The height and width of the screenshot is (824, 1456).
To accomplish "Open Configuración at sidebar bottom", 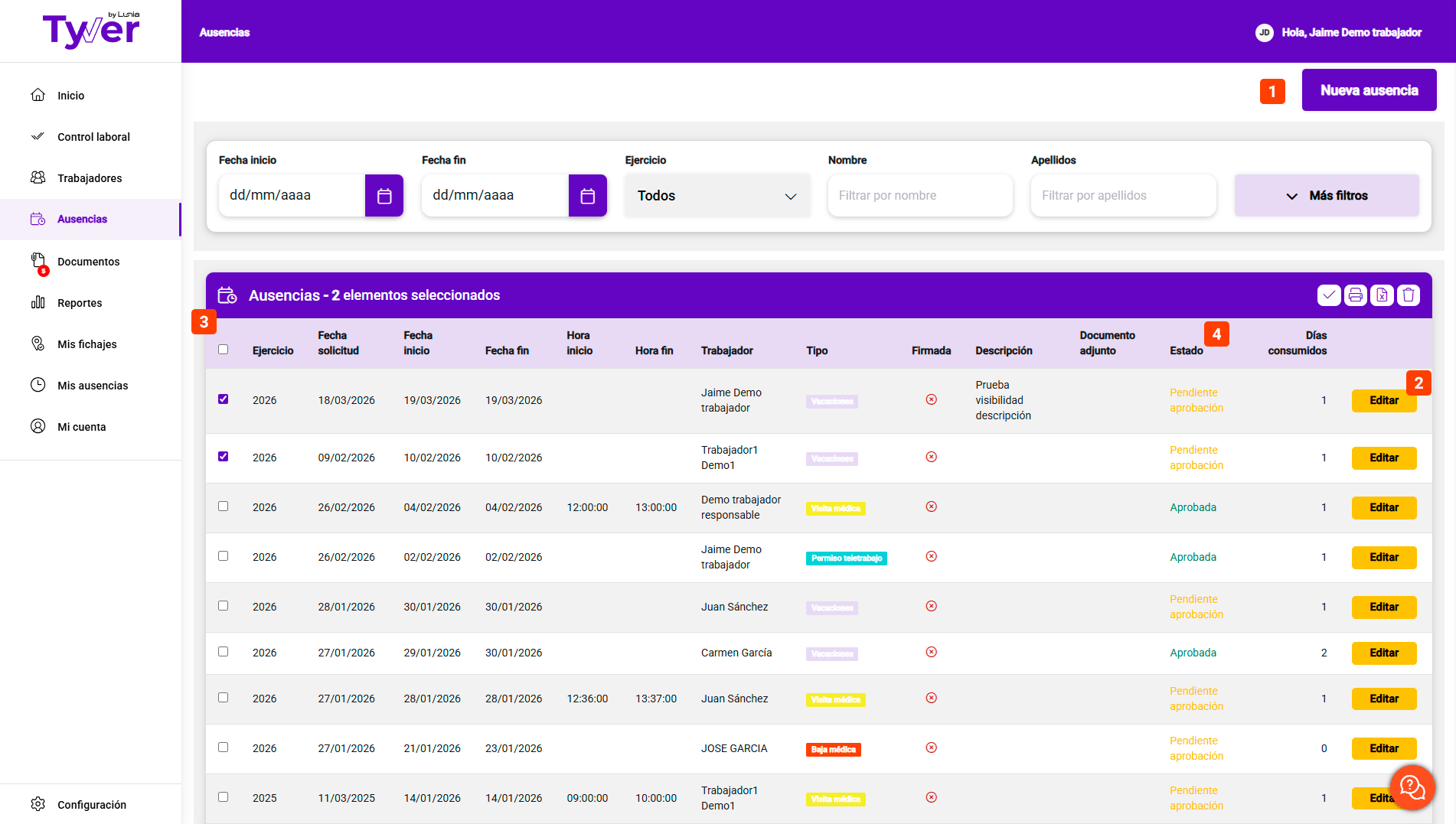I will pyautogui.click(x=90, y=805).
